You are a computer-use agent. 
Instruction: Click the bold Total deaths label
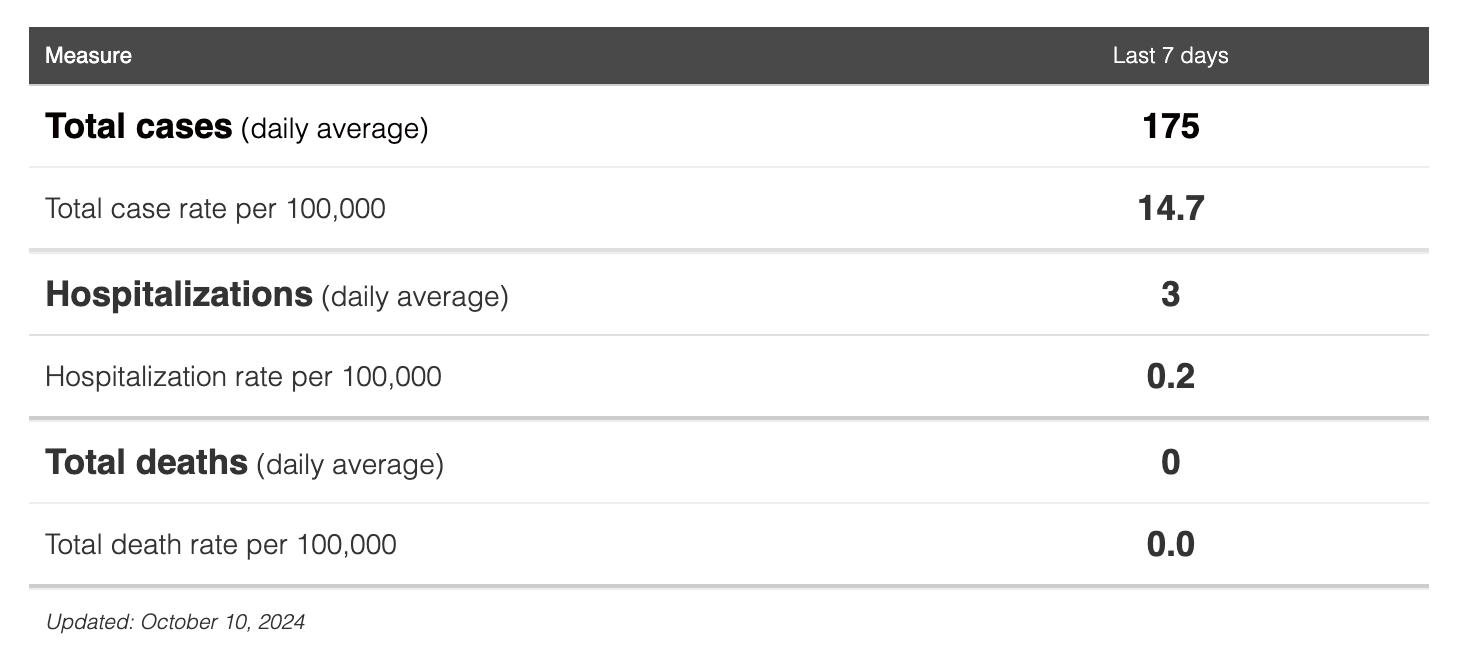click(146, 463)
